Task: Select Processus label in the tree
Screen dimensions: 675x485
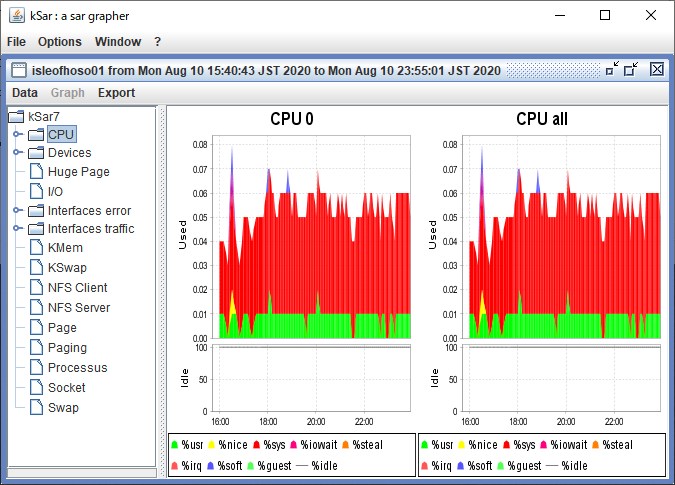Action: pyautogui.click(x=77, y=368)
